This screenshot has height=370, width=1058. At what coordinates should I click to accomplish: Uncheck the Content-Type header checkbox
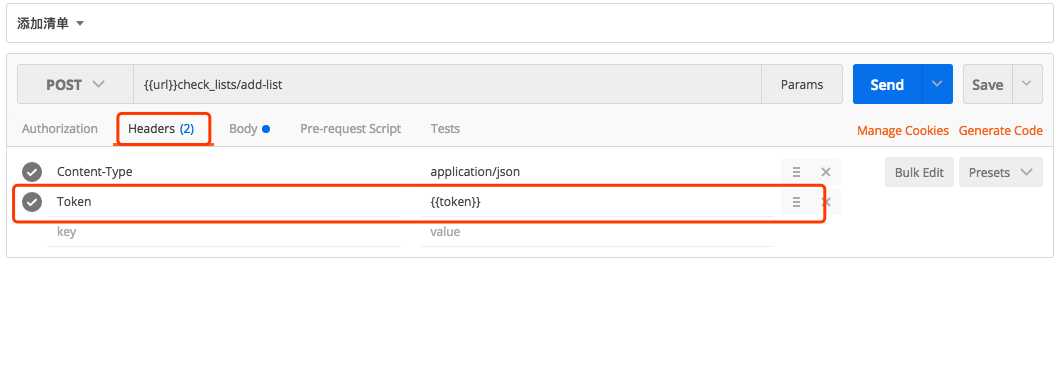(x=32, y=172)
